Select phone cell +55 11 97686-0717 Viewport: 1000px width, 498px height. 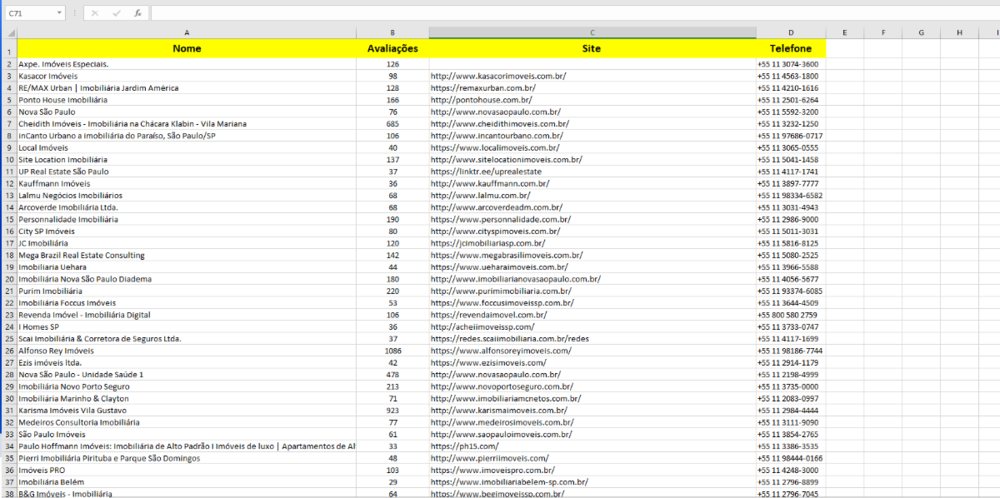pos(791,136)
